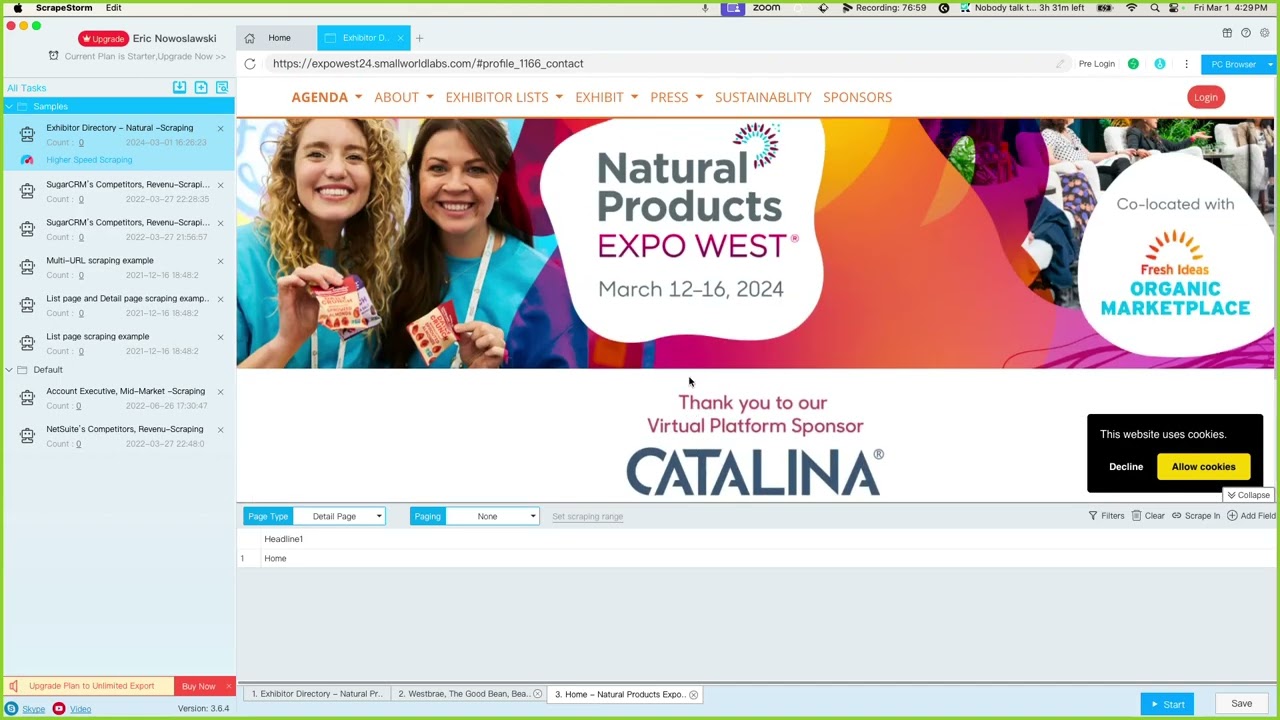Open the ScrapeStorm app menu
The height and width of the screenshot is (720, 1280).
64,8
